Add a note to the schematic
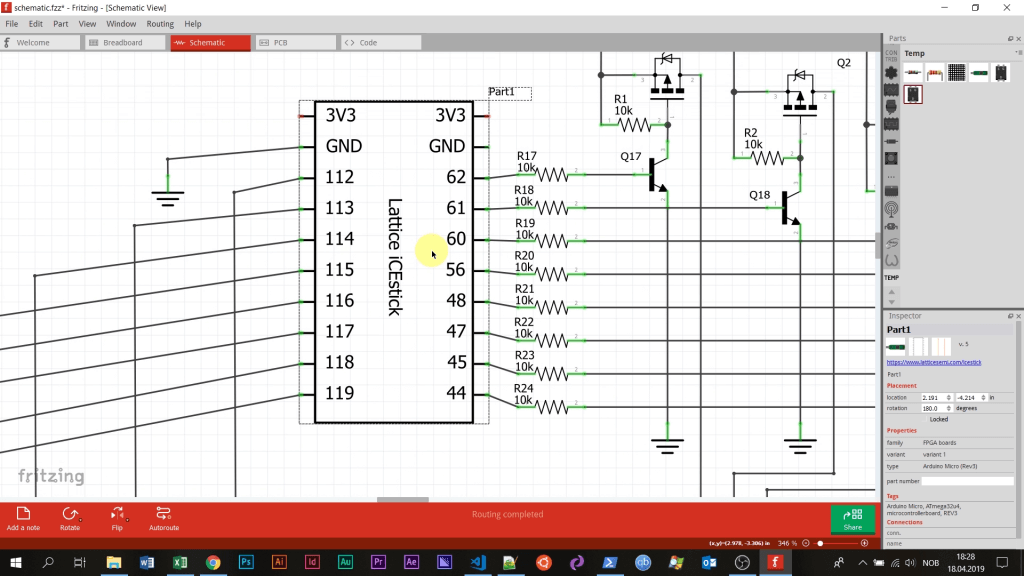Image resolution: width=1024 pixels, height=576 pixels. coord(22,517)
